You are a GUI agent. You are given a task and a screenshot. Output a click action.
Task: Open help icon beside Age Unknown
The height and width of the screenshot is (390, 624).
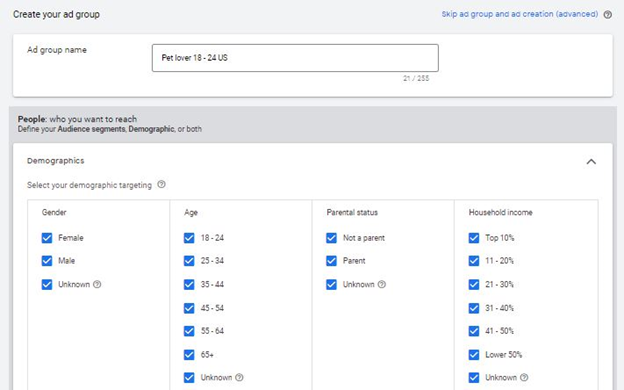pyautogui.click(x=239, y=377)
